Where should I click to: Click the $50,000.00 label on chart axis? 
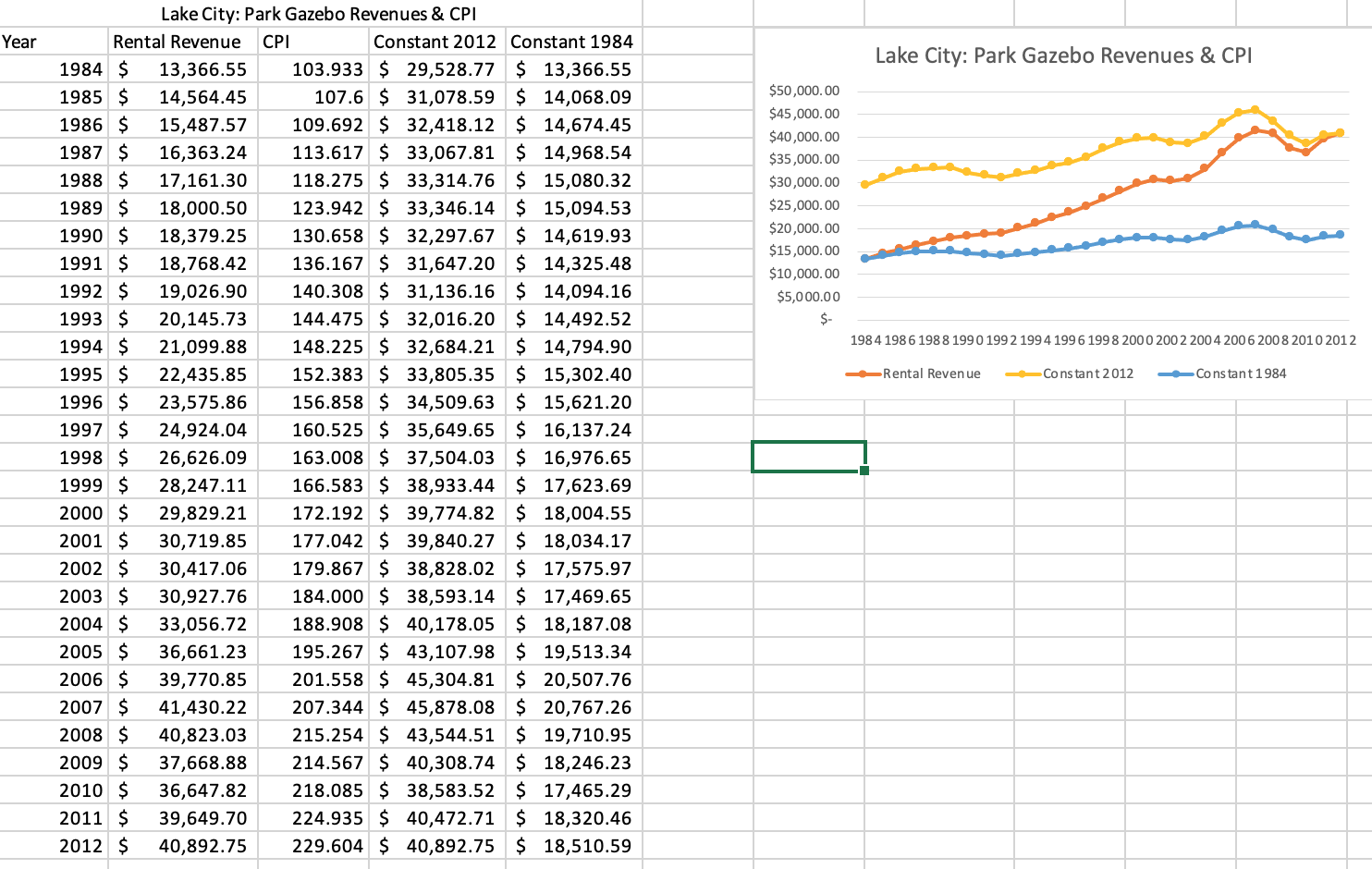804,91
